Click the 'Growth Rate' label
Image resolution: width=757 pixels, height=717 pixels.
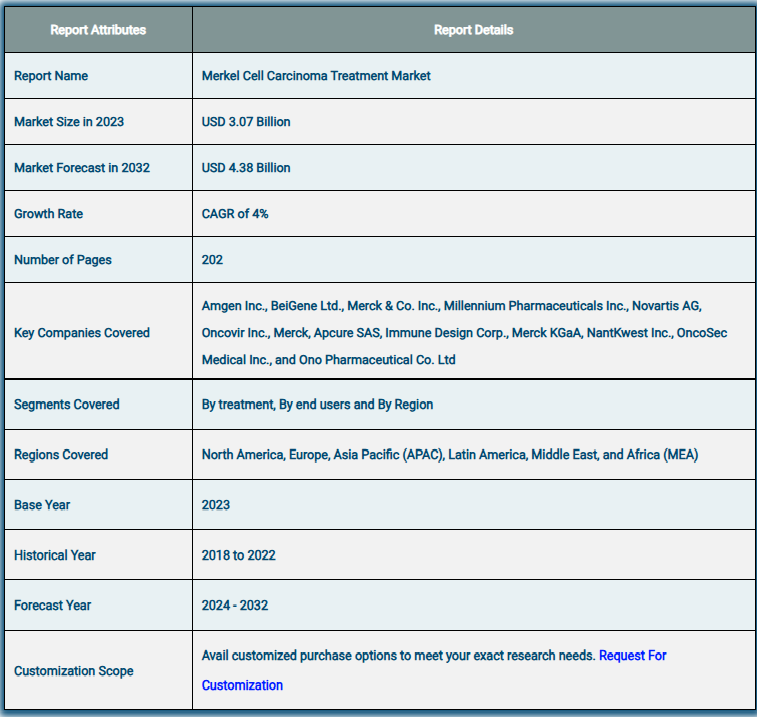click(48, 213)
